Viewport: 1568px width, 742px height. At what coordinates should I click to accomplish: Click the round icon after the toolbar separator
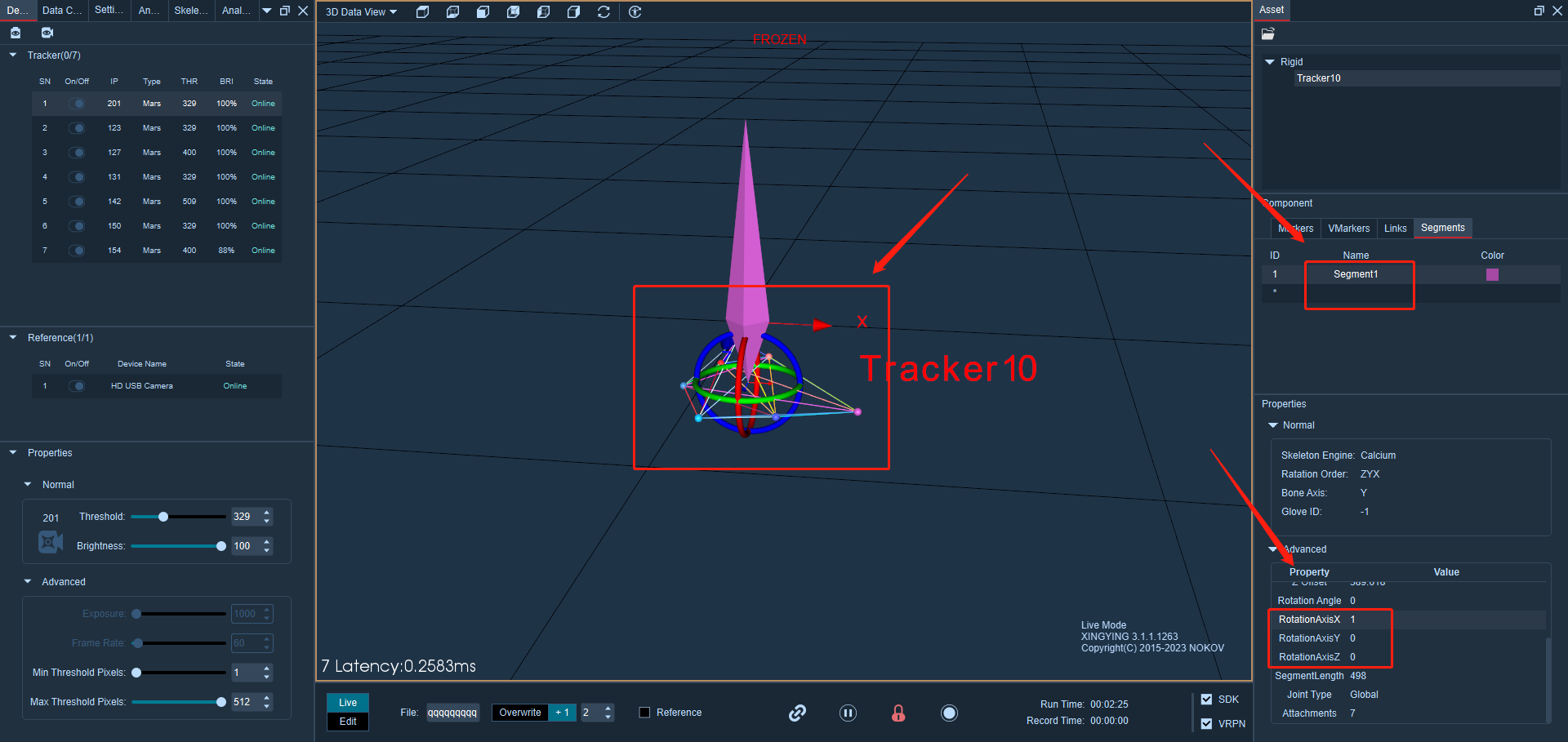click(635, 11)
